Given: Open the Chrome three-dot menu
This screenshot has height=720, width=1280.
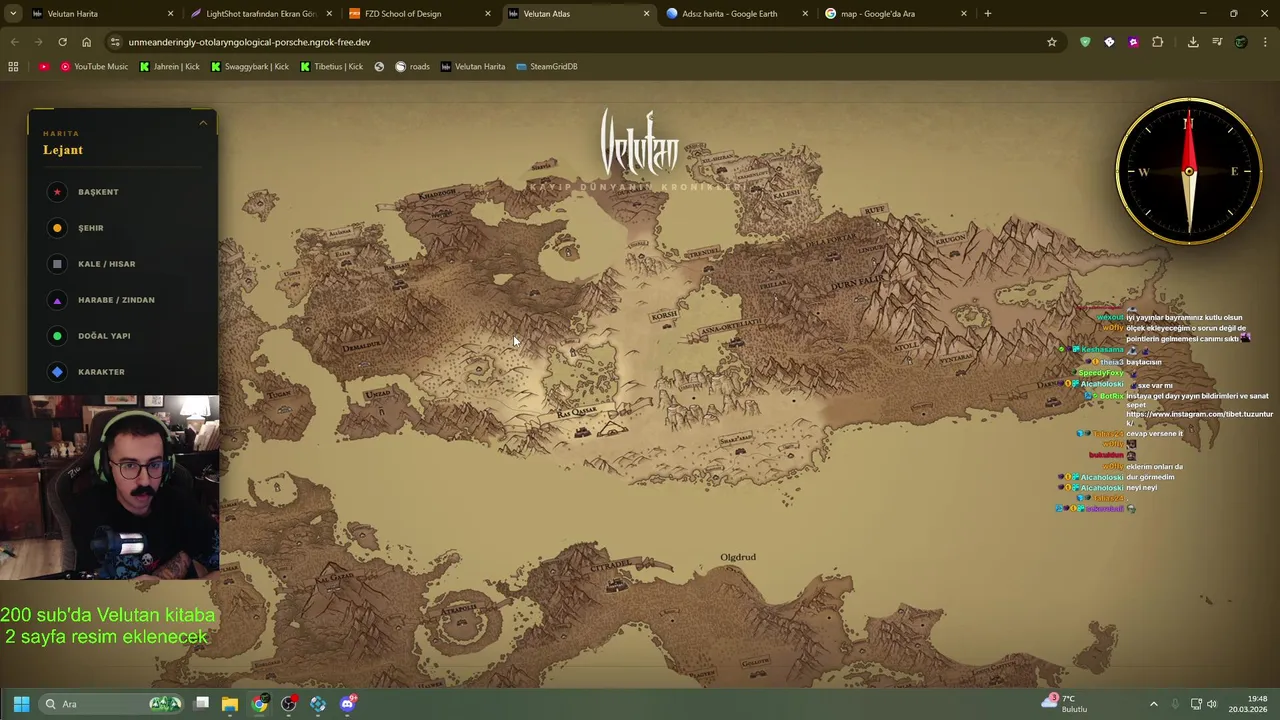Looking at the screenshot, I should pyautogui.click(x=1266, y=42).
